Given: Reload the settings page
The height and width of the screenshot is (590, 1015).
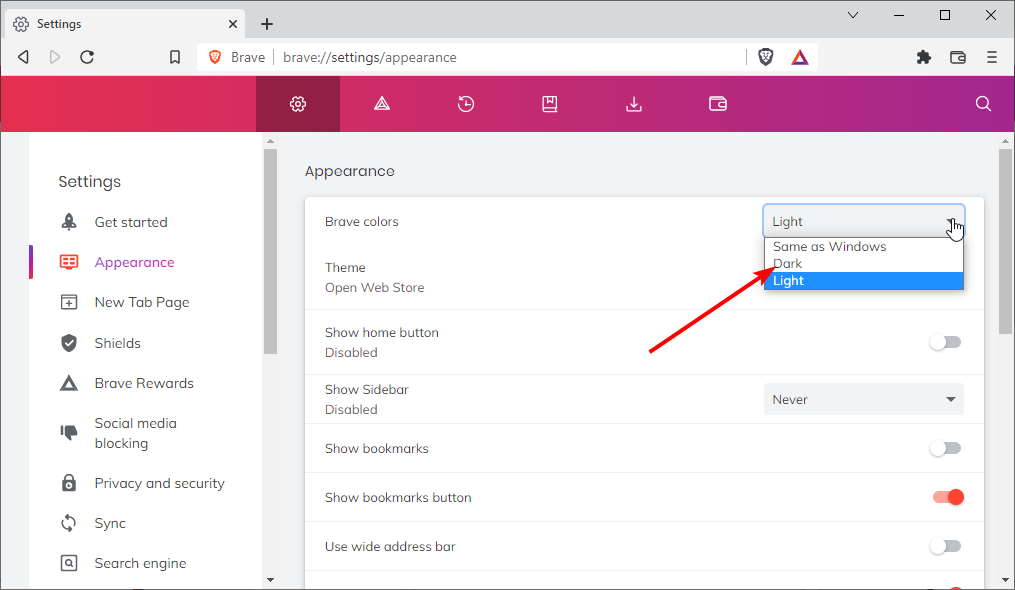Looking at the screenshot, I should pos(87,57).
